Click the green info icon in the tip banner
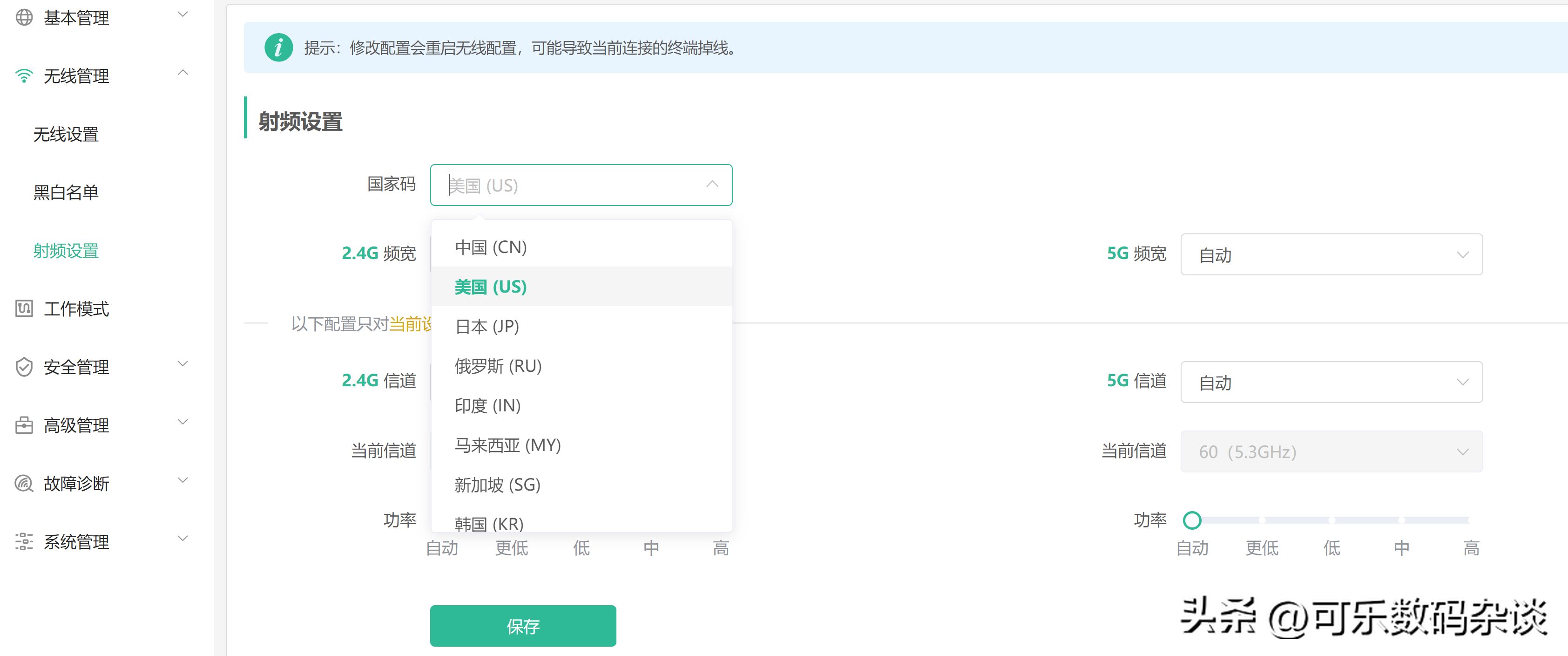 tap(278, 47)
